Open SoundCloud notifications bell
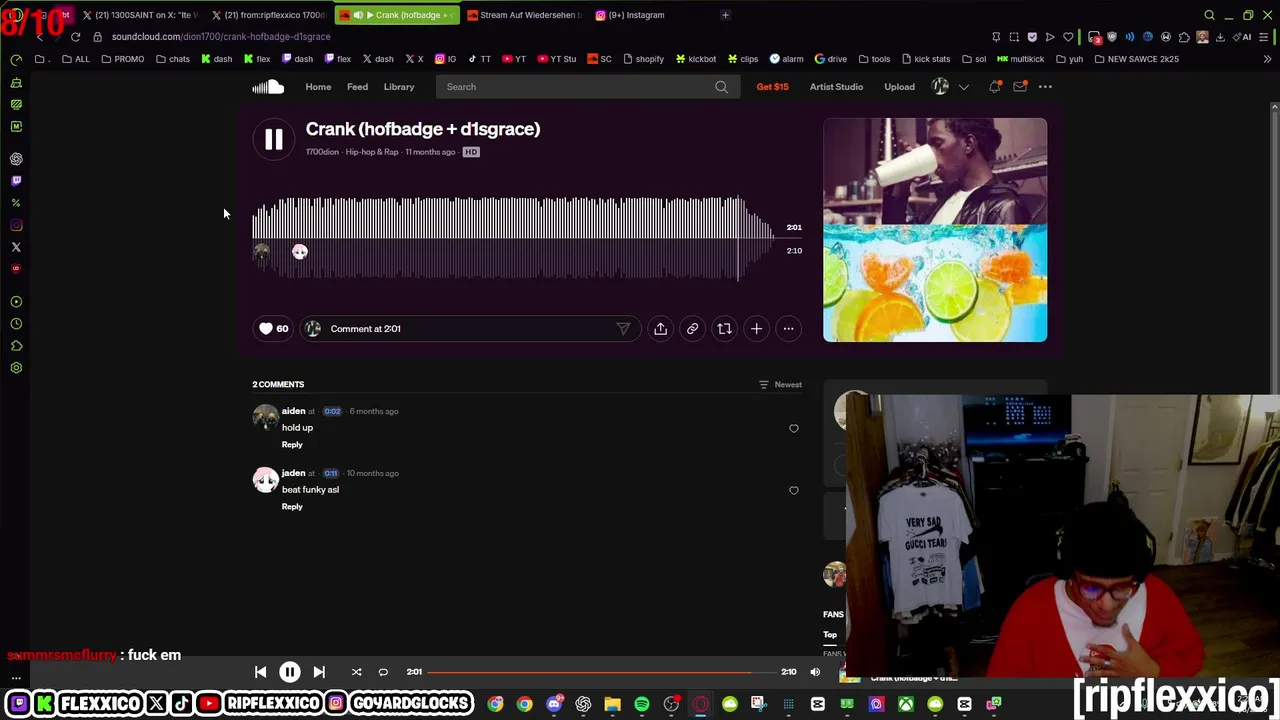Viewport: 1280px width, 720px height. coord(994,87)
